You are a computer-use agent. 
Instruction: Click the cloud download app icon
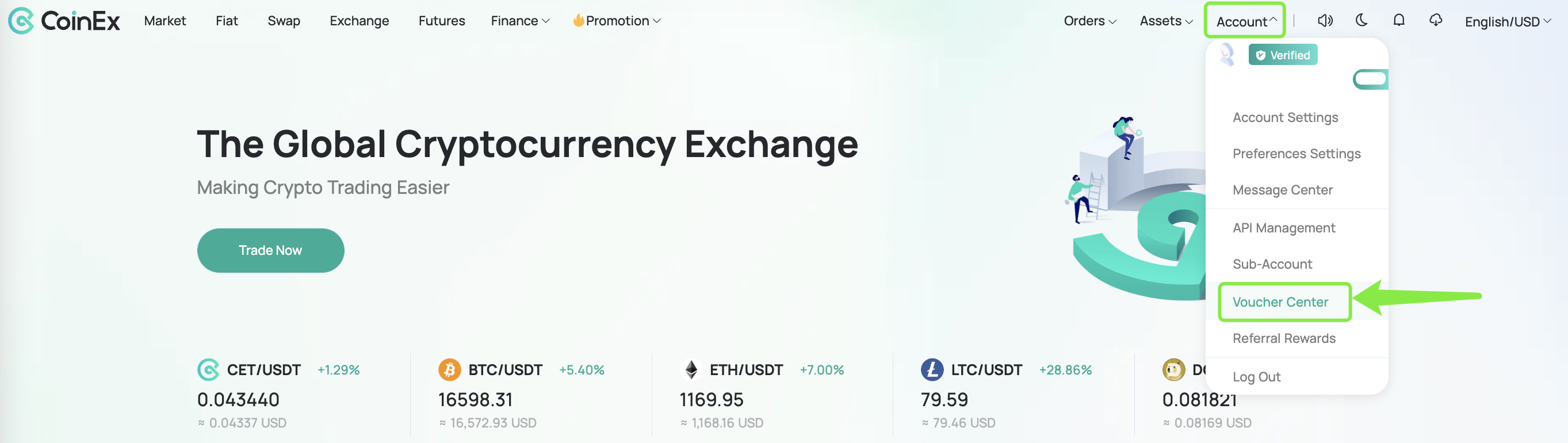1436,20
